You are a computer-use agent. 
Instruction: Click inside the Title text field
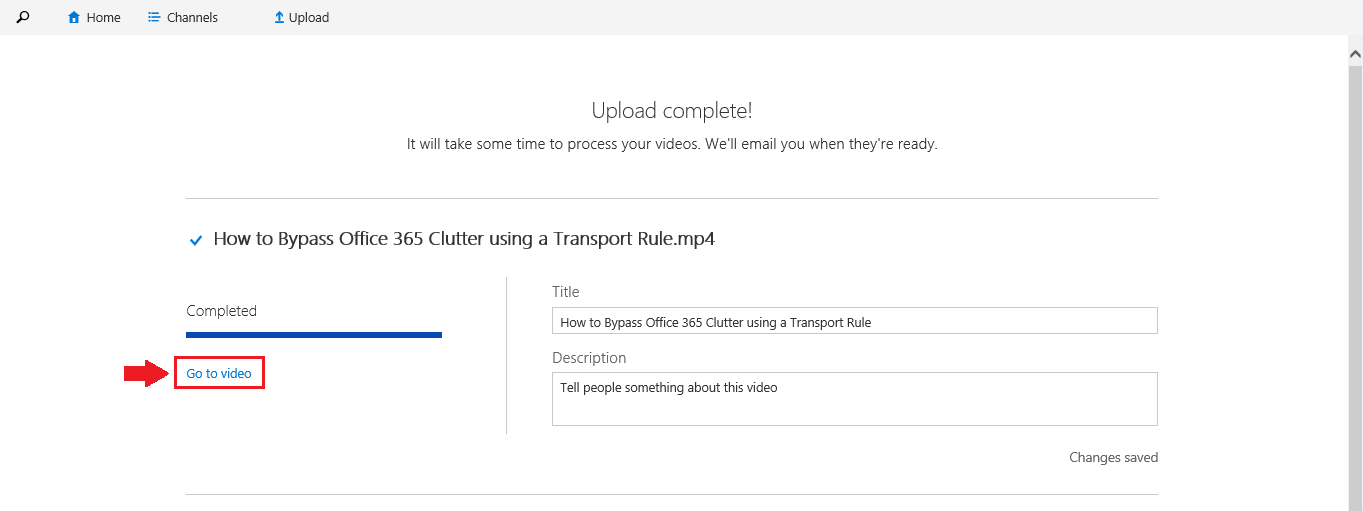pyautogui.click(x=854, y=321)
